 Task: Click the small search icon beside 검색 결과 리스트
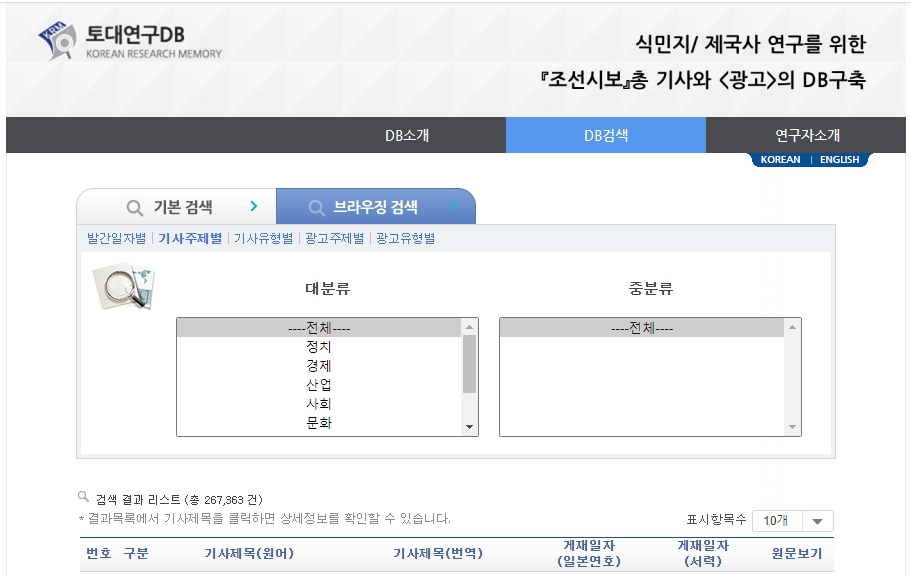click(84, 497)
